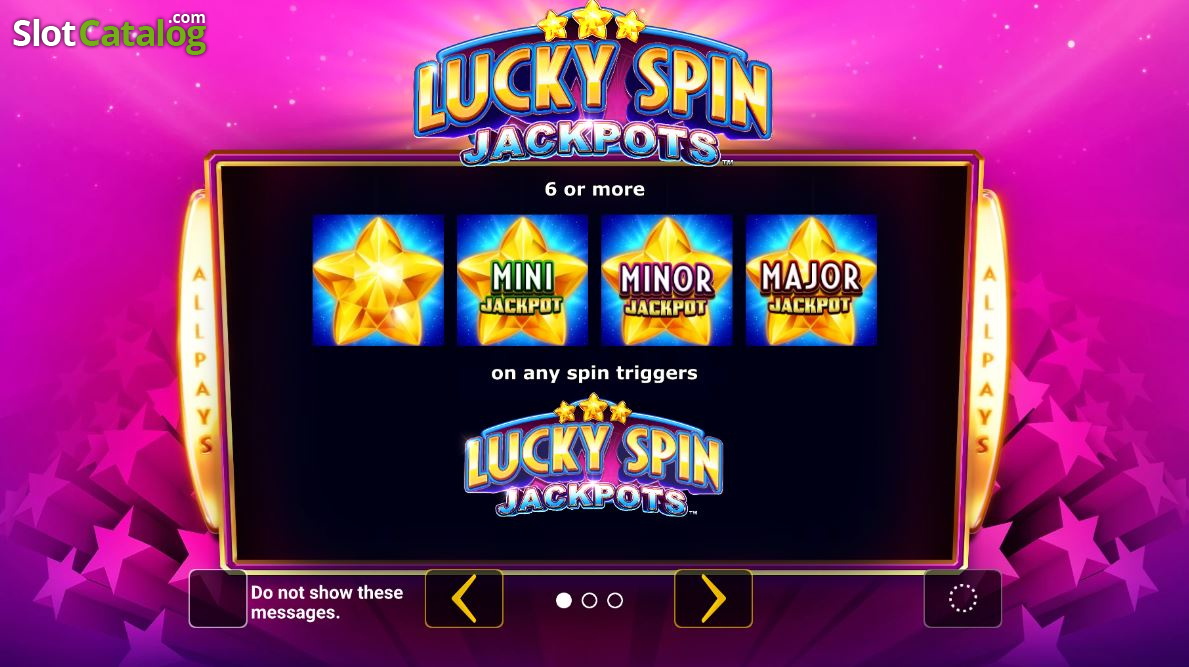Select the Minor Jackpot star symbol
The height and width of the screenshot is (667, 1189).
tap(667, 280)
